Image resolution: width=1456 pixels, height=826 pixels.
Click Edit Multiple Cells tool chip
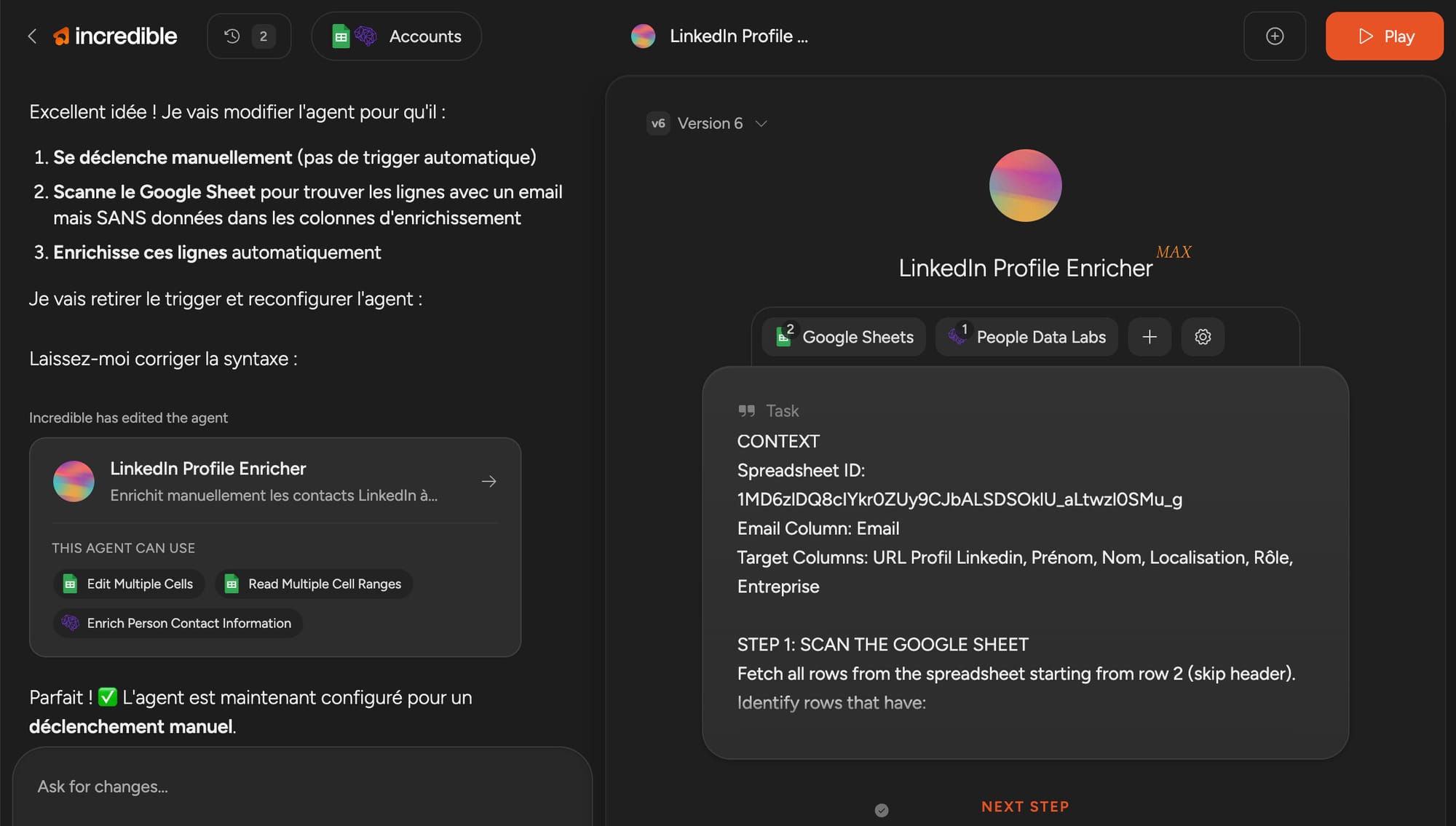click(129, 584)
